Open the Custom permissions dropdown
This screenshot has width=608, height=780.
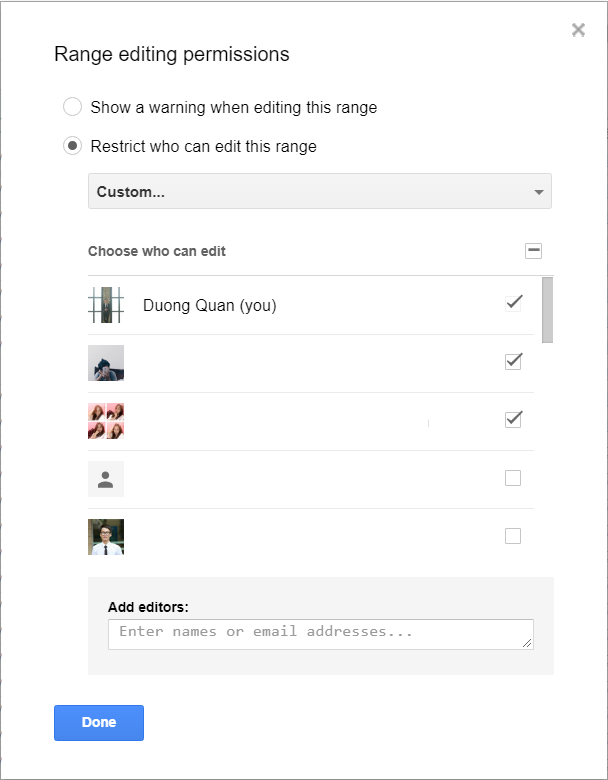[x=319, y=191]
